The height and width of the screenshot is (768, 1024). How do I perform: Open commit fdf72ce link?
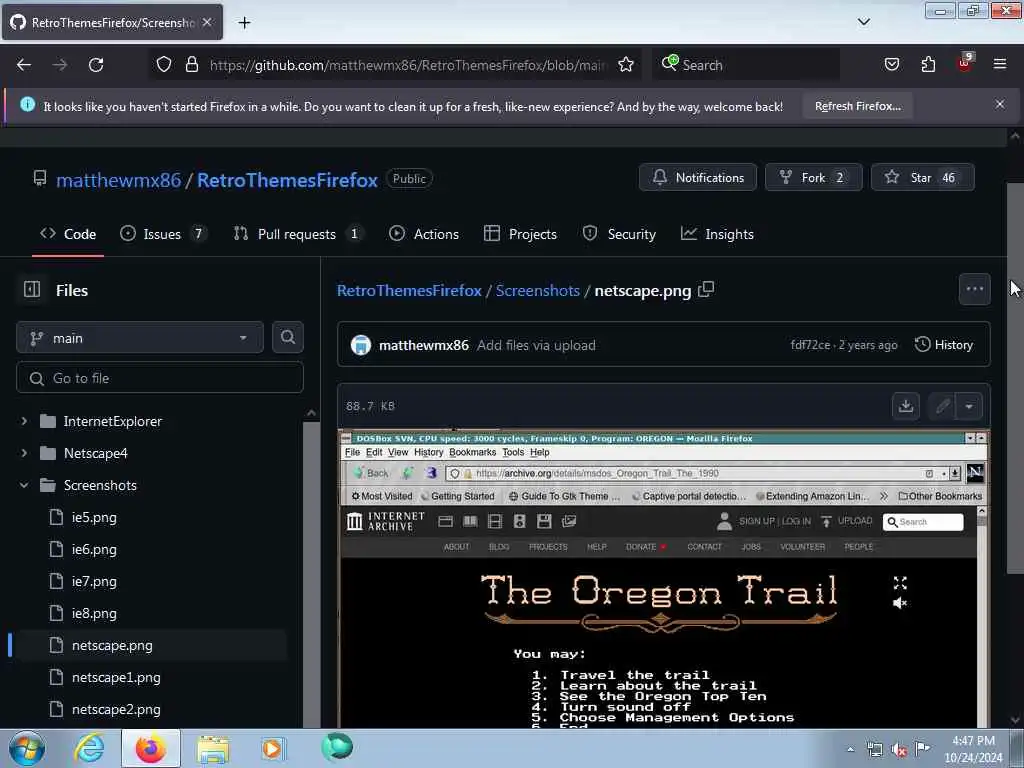(x=810, y=345)
